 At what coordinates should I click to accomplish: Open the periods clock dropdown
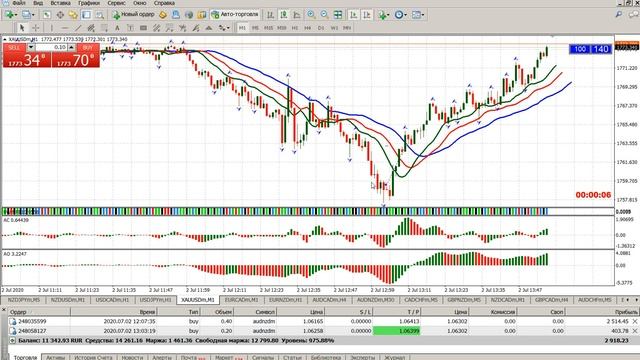(400, 15)
